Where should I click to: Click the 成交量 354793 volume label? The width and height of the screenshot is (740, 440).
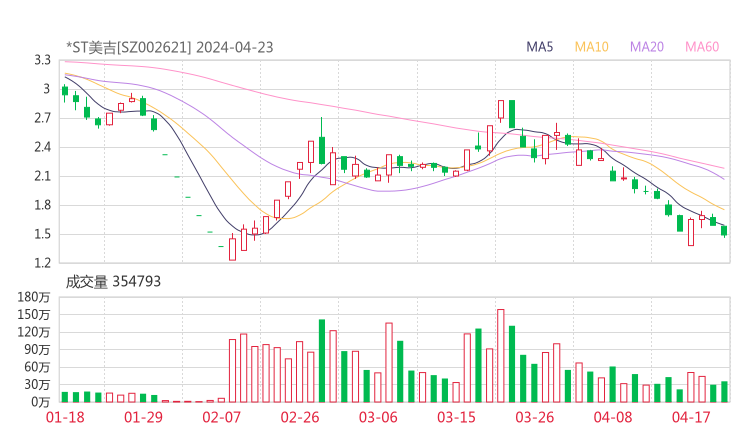pos(113,282)
